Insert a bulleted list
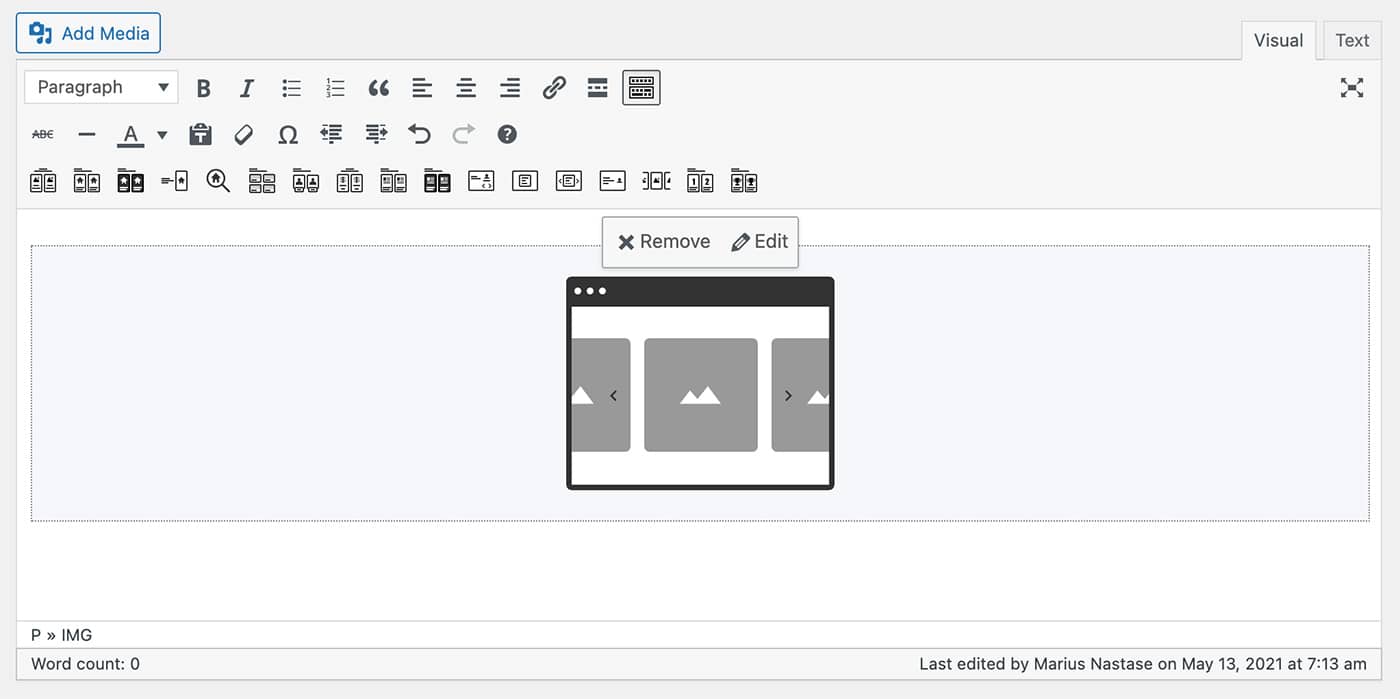This screenshot has height=699, width=1400. [x=291, y=88]
